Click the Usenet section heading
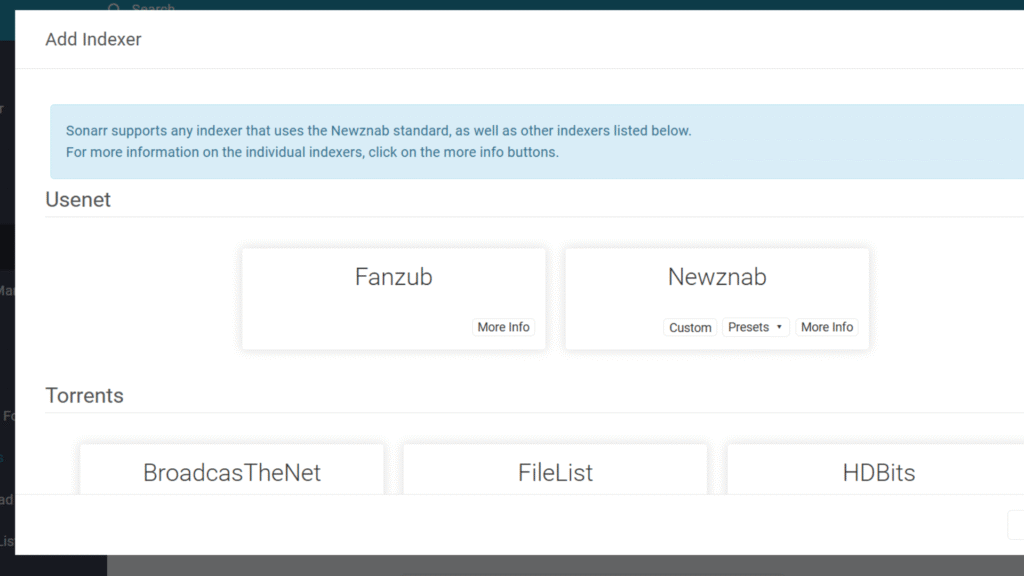Viewport: 1024px width, 576px height. [78, 200]
